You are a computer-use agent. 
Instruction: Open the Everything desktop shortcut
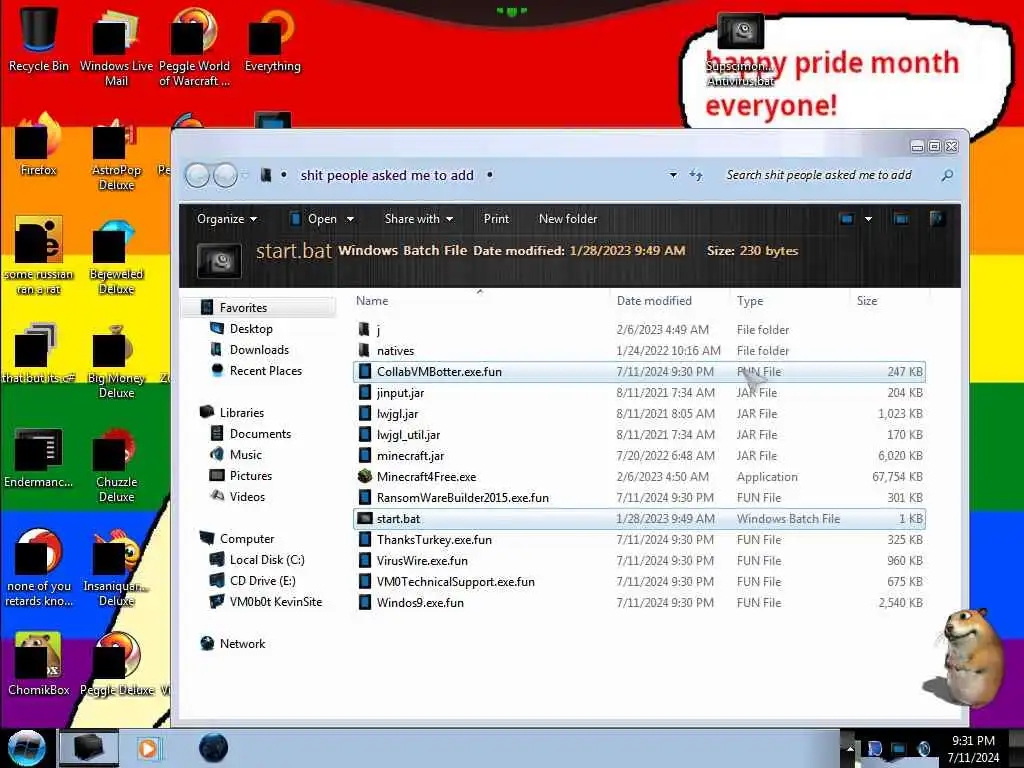[x=272, y=39]
